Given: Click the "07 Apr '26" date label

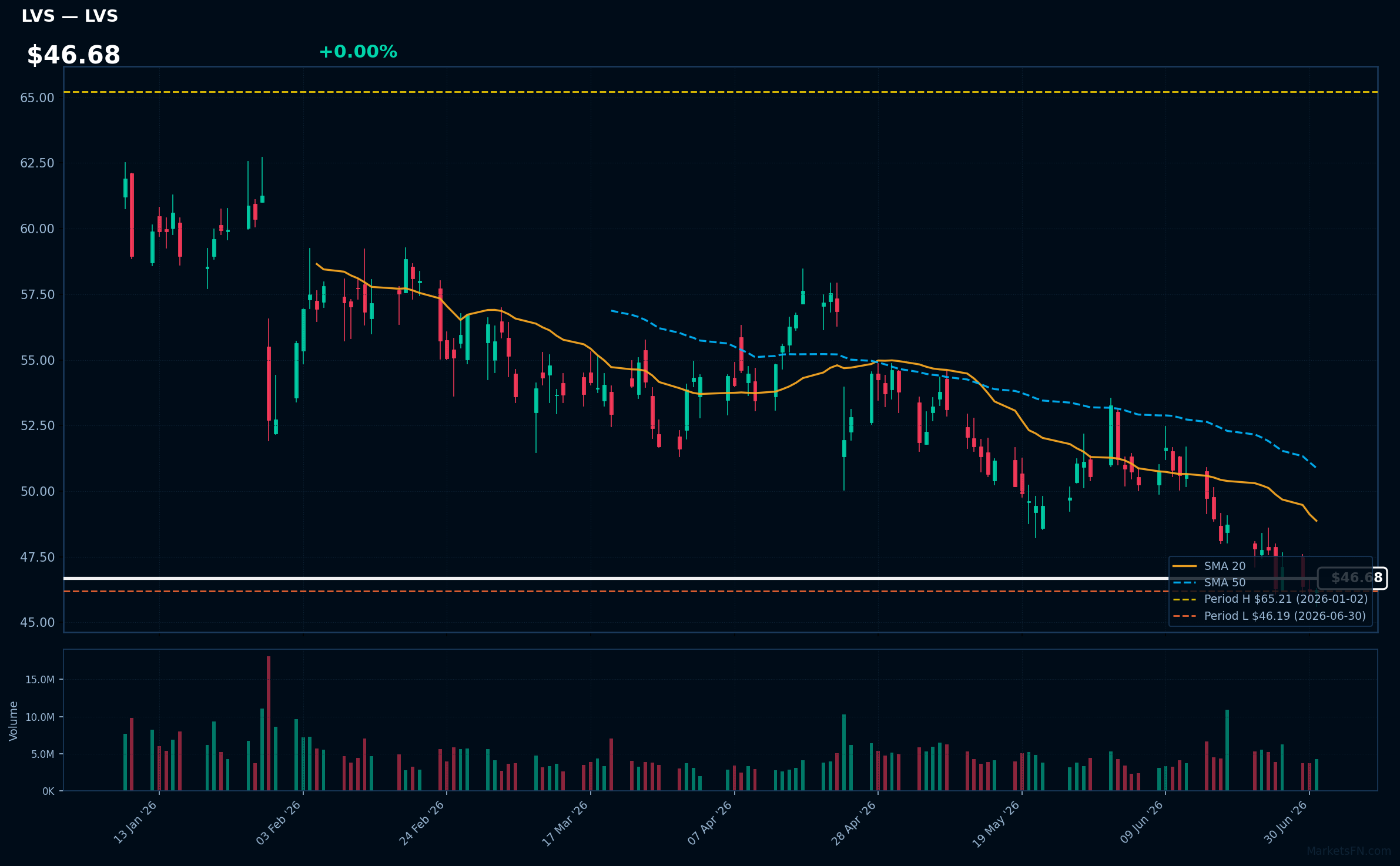Looking at the screenshot, I should pyautogui.click(x=710, y=823).
